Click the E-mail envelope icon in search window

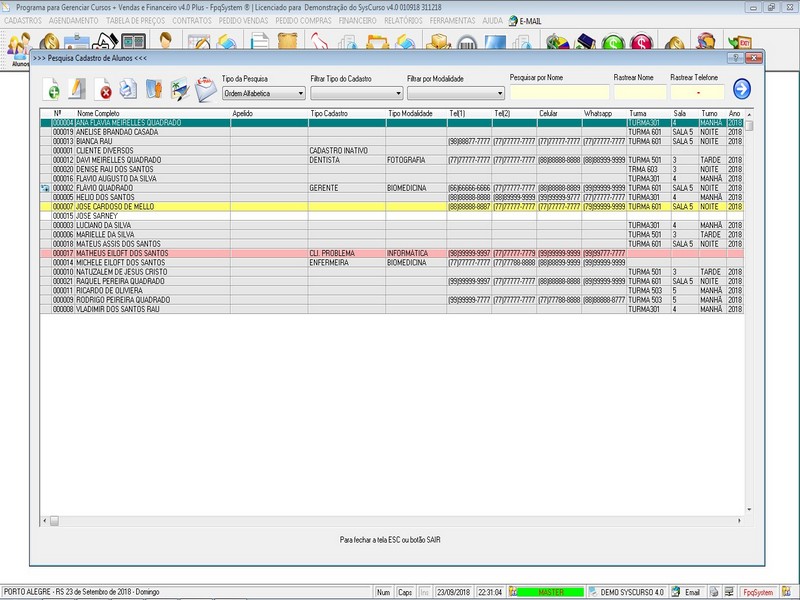point(206,89)
